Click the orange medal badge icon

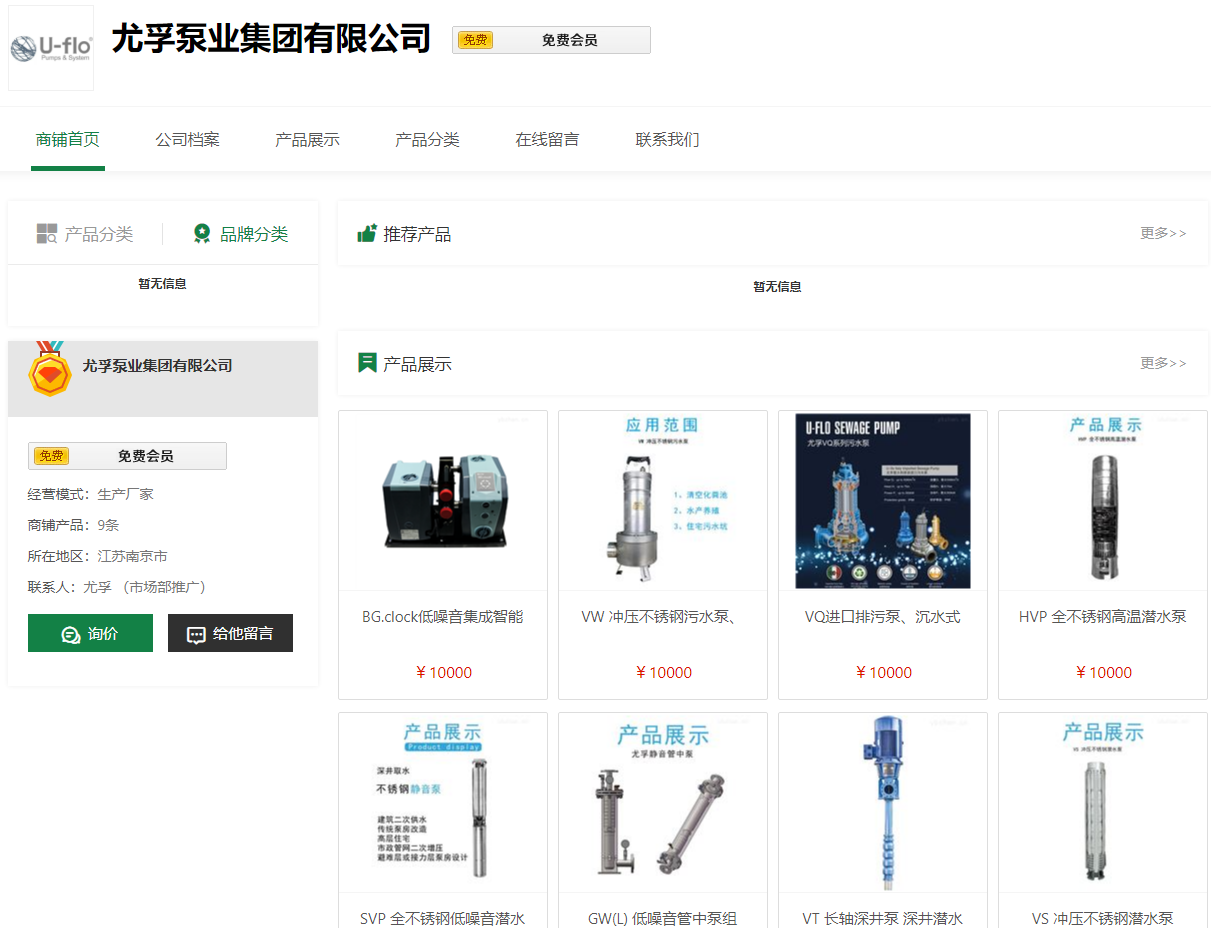tap(50, 368)
